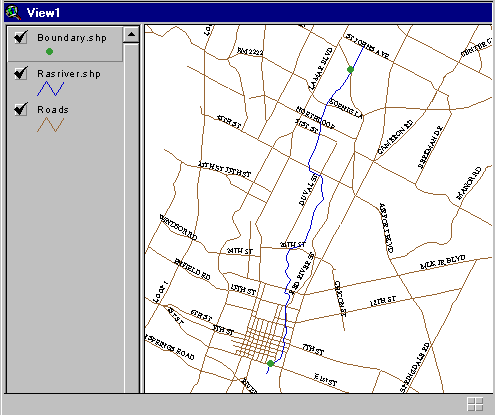
Task: Select the Boundary.shp theme name
Action: [72, 38]
